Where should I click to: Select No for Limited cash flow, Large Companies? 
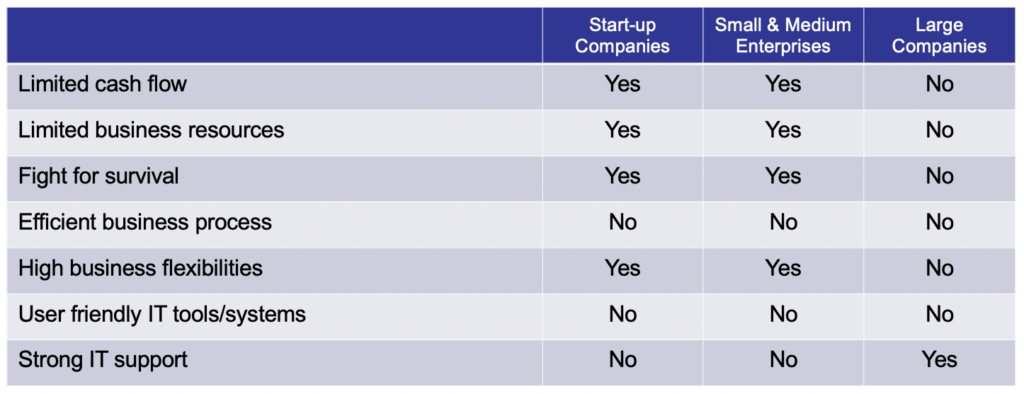tap(940, 84)
